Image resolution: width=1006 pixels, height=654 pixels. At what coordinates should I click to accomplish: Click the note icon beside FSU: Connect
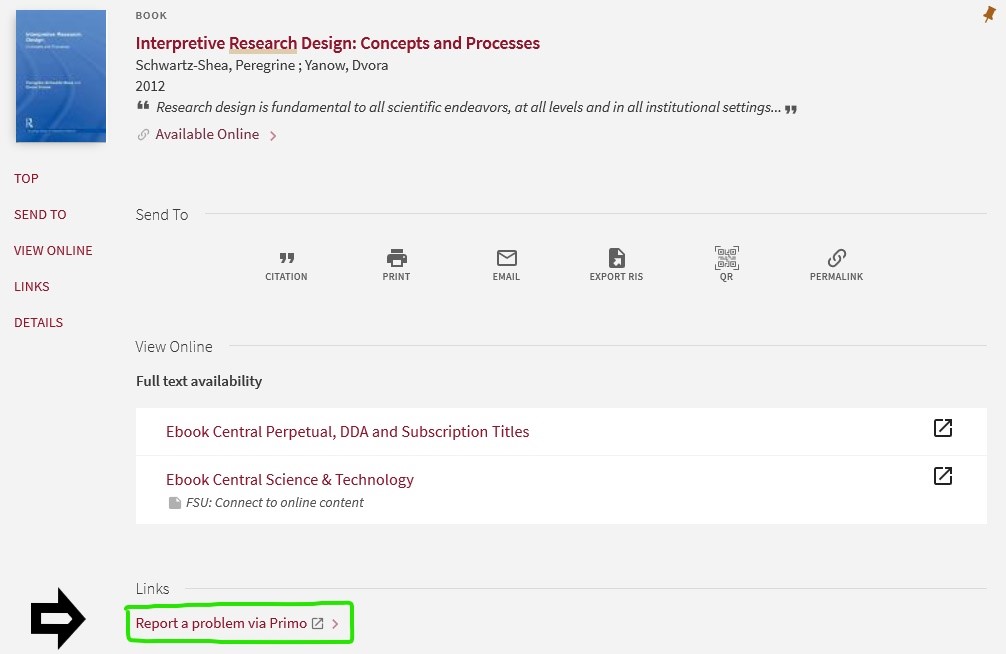[175, 503]
